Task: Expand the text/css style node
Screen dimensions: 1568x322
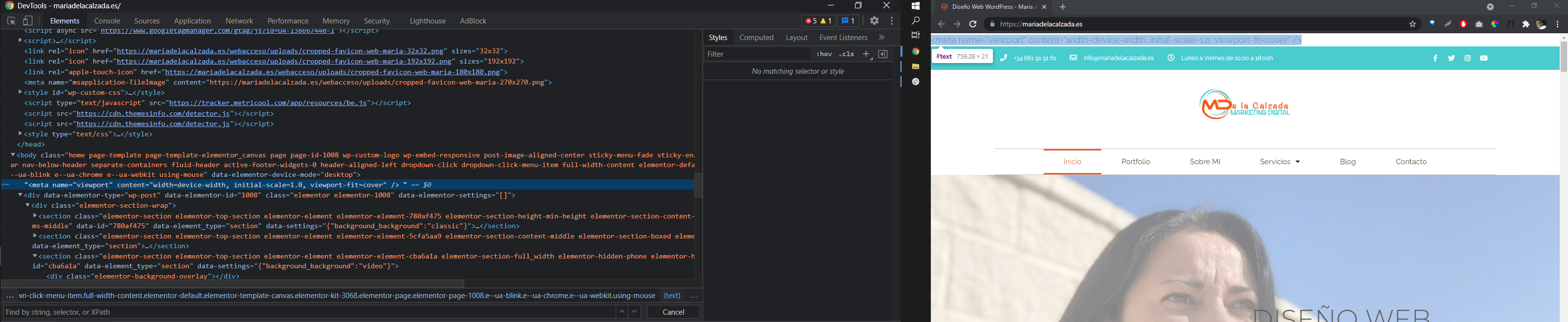Action: (x=20, y=134)
